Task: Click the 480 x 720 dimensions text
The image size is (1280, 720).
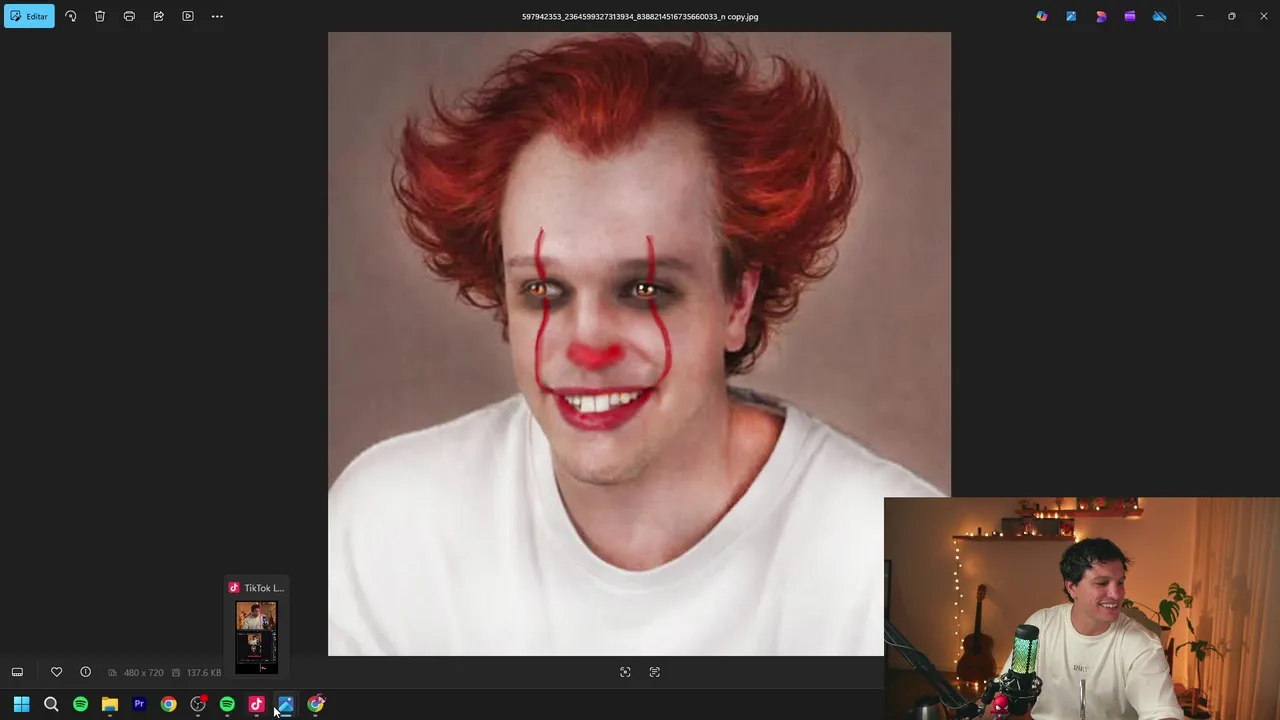Action: (x=143, y=673)
